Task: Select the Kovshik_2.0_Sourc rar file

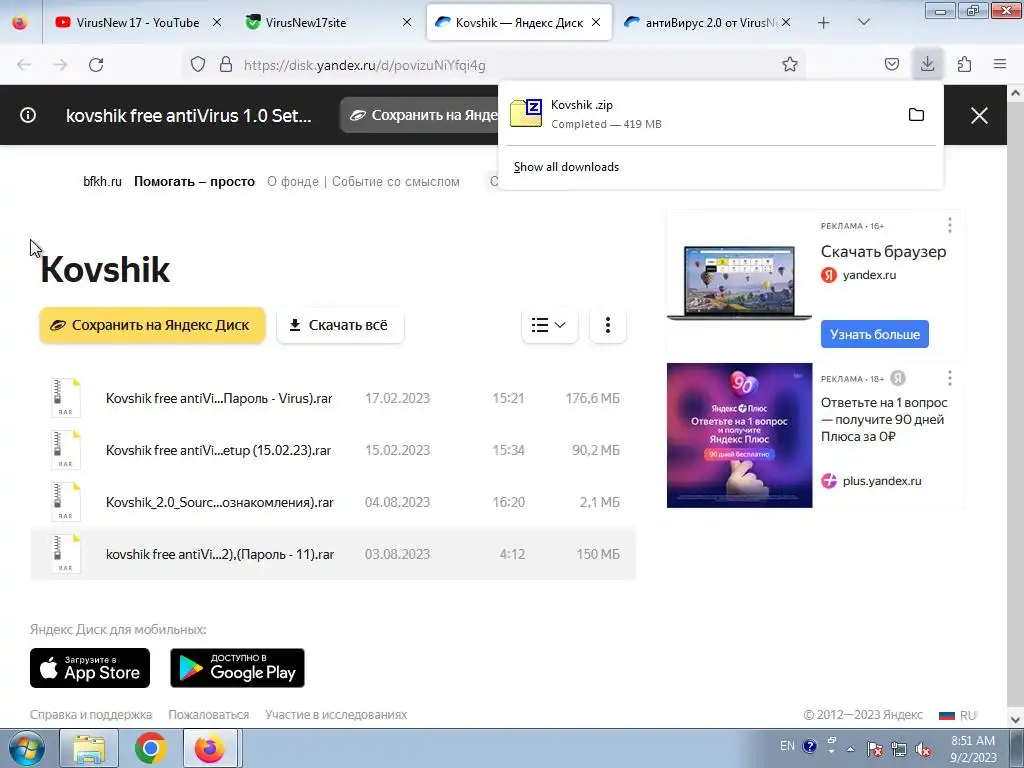Action: coord(333,502)
